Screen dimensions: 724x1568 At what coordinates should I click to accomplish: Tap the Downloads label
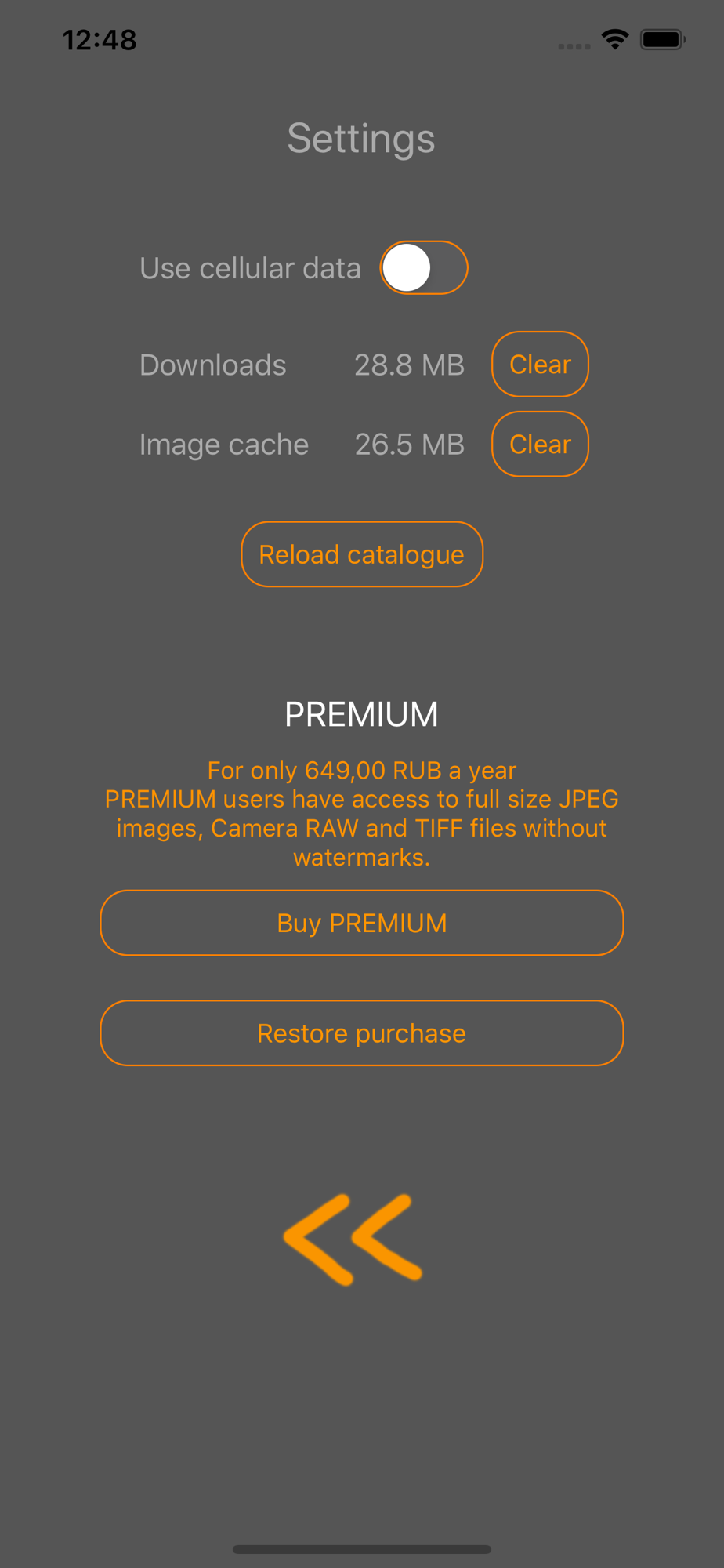pos(213,365)
